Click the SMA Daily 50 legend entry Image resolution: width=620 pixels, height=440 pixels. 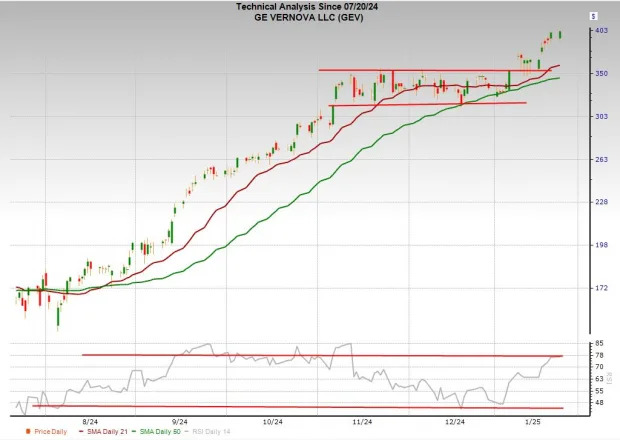156,431
